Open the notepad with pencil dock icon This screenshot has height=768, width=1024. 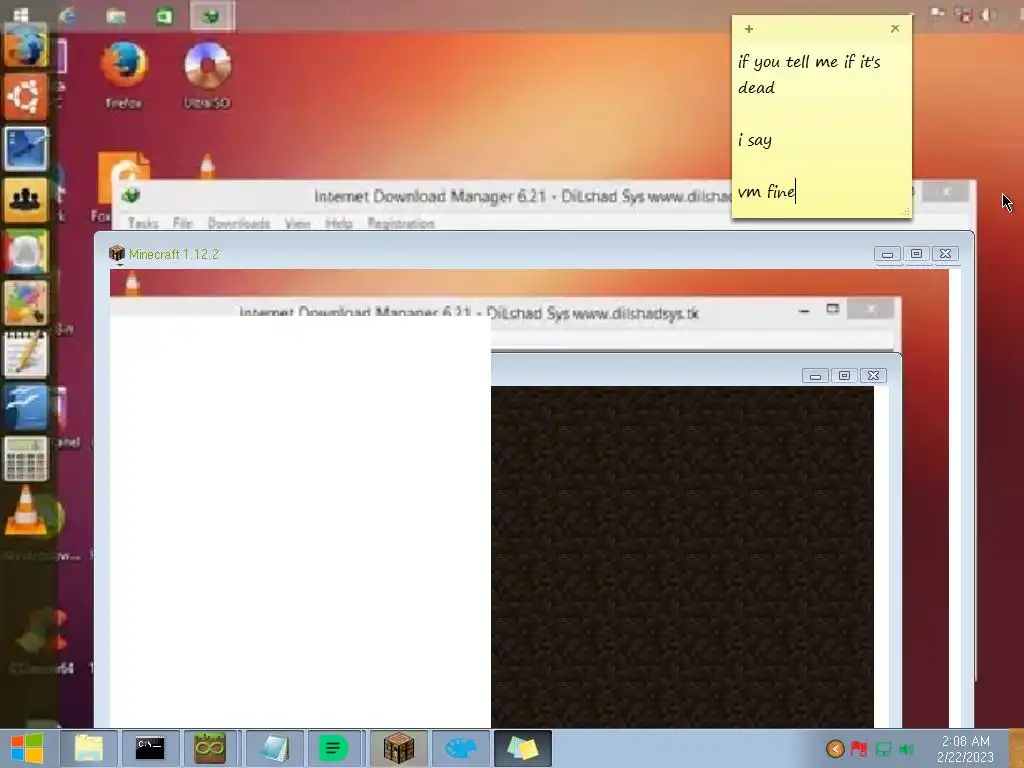(26, 355)
